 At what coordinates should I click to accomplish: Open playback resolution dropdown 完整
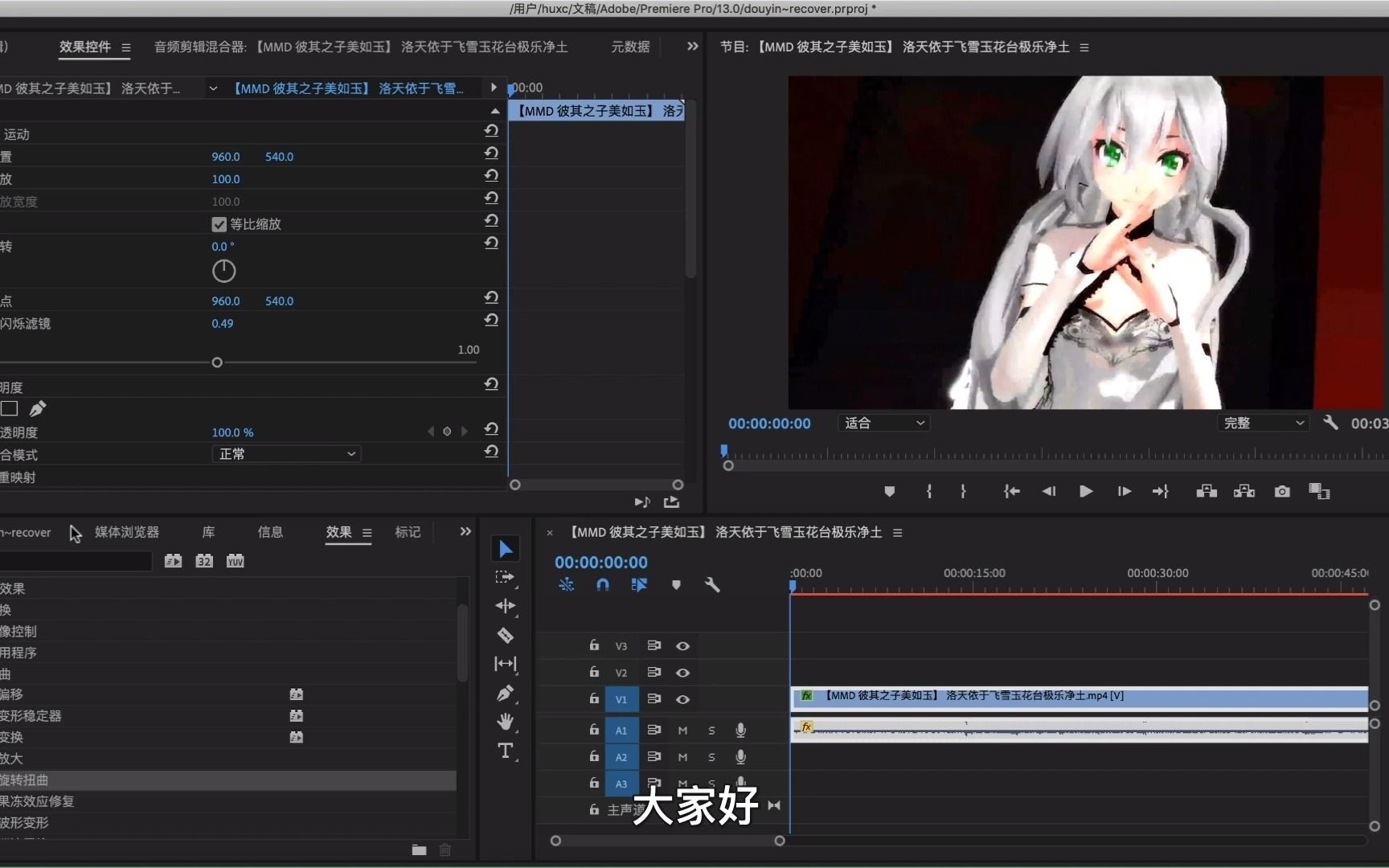1263,423
